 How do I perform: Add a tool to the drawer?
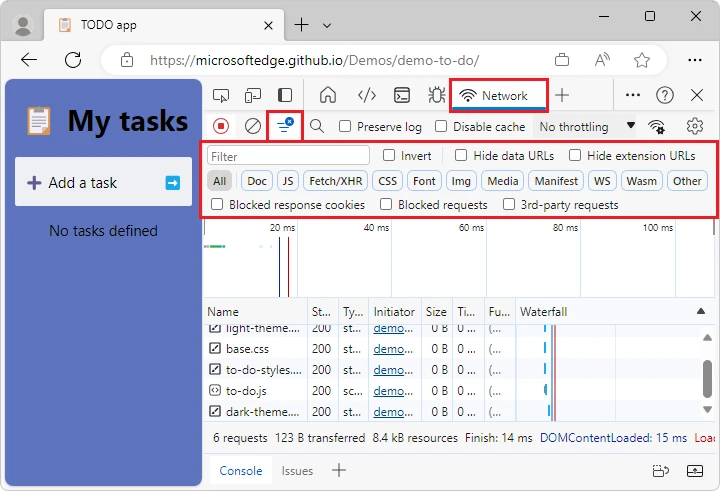338,470
